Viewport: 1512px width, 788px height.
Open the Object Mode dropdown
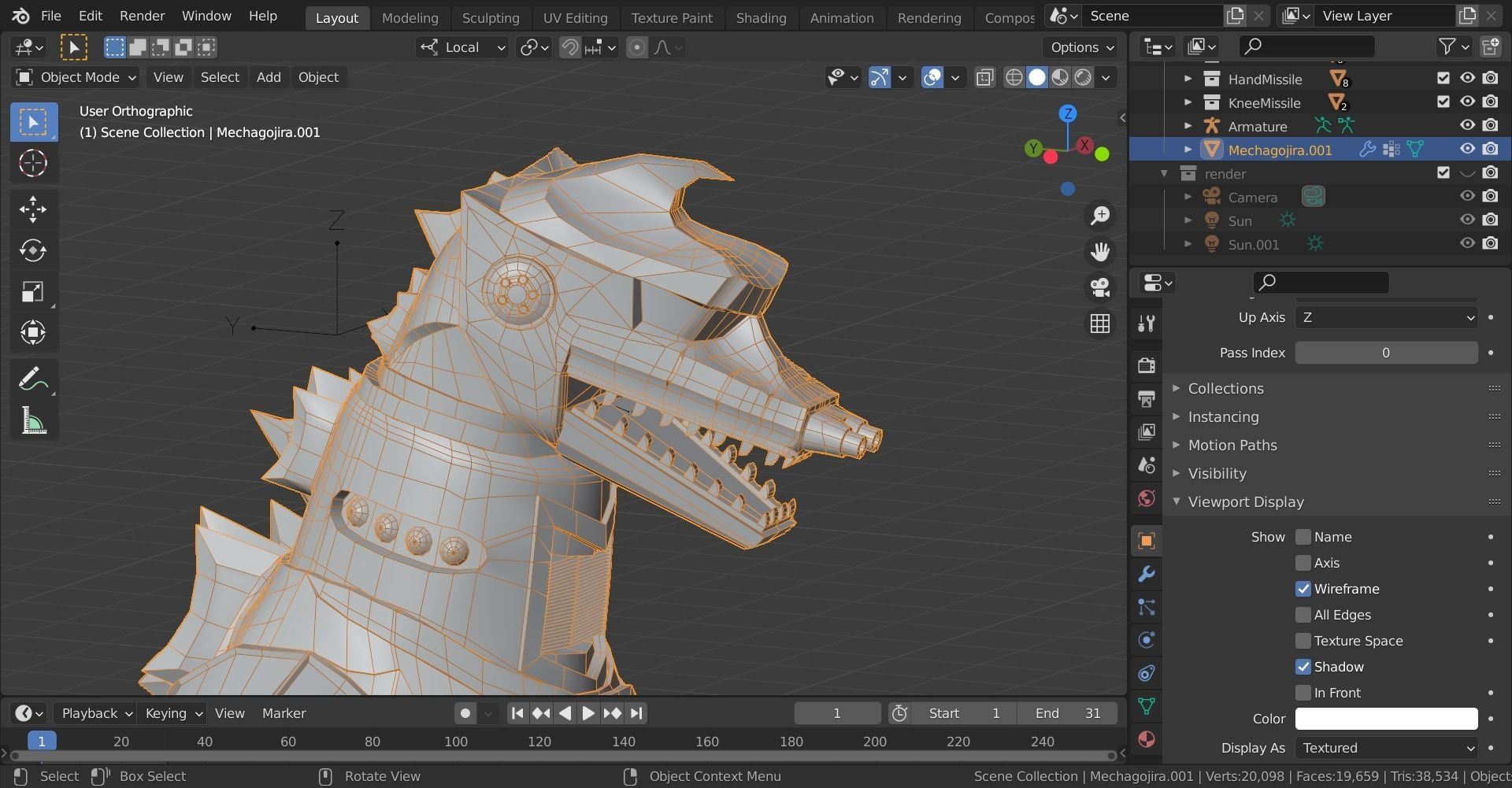pyautogui.click(x=76, y=77)
